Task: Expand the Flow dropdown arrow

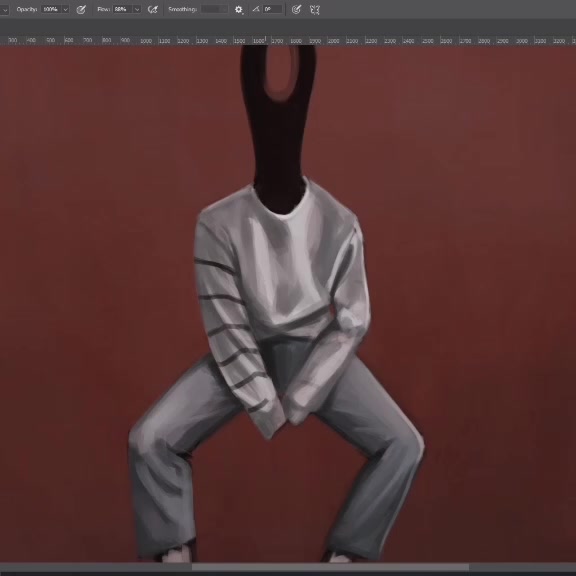Action: [137, 10]
